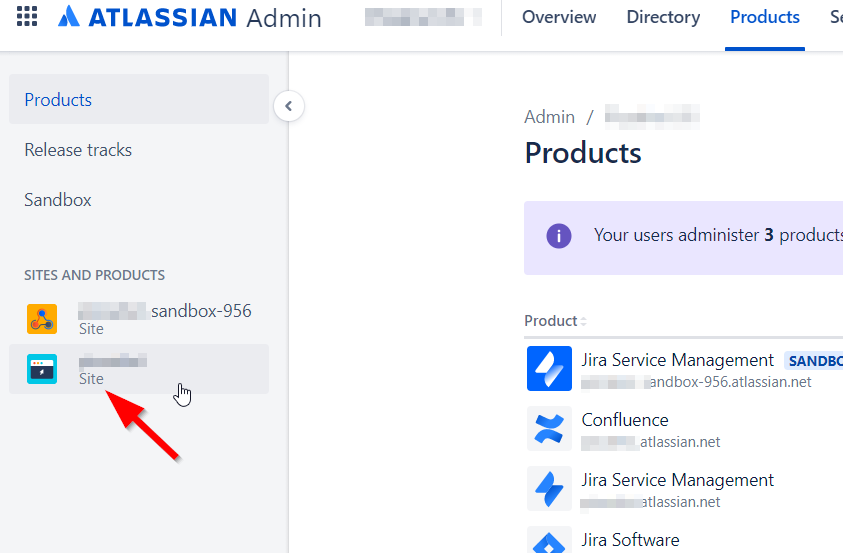The width and height of the screenshot is (843, 553).
Task: Open the Confluence product link
Action: click(x=625, y=420)
